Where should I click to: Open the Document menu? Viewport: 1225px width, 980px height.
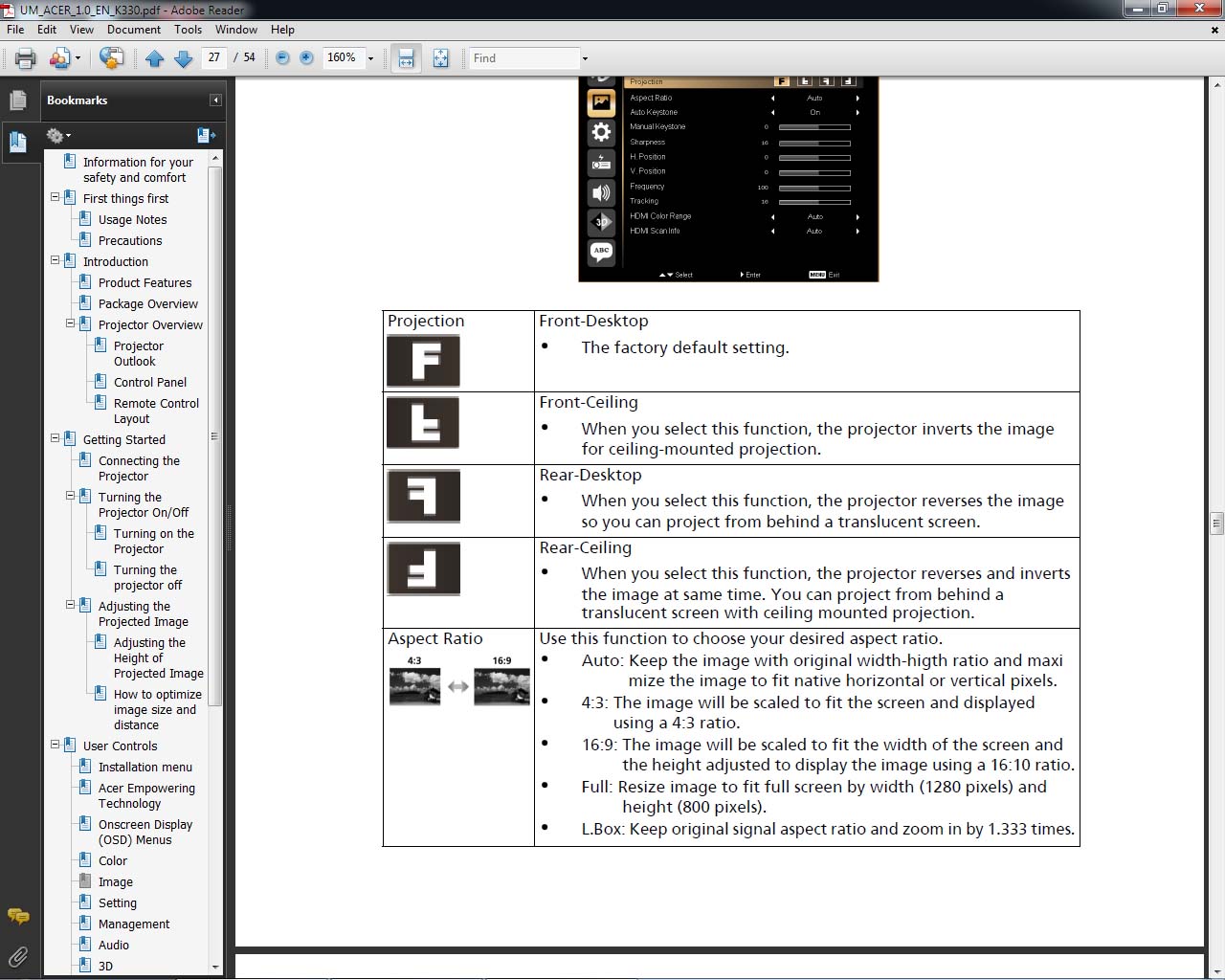click(134, 30)
